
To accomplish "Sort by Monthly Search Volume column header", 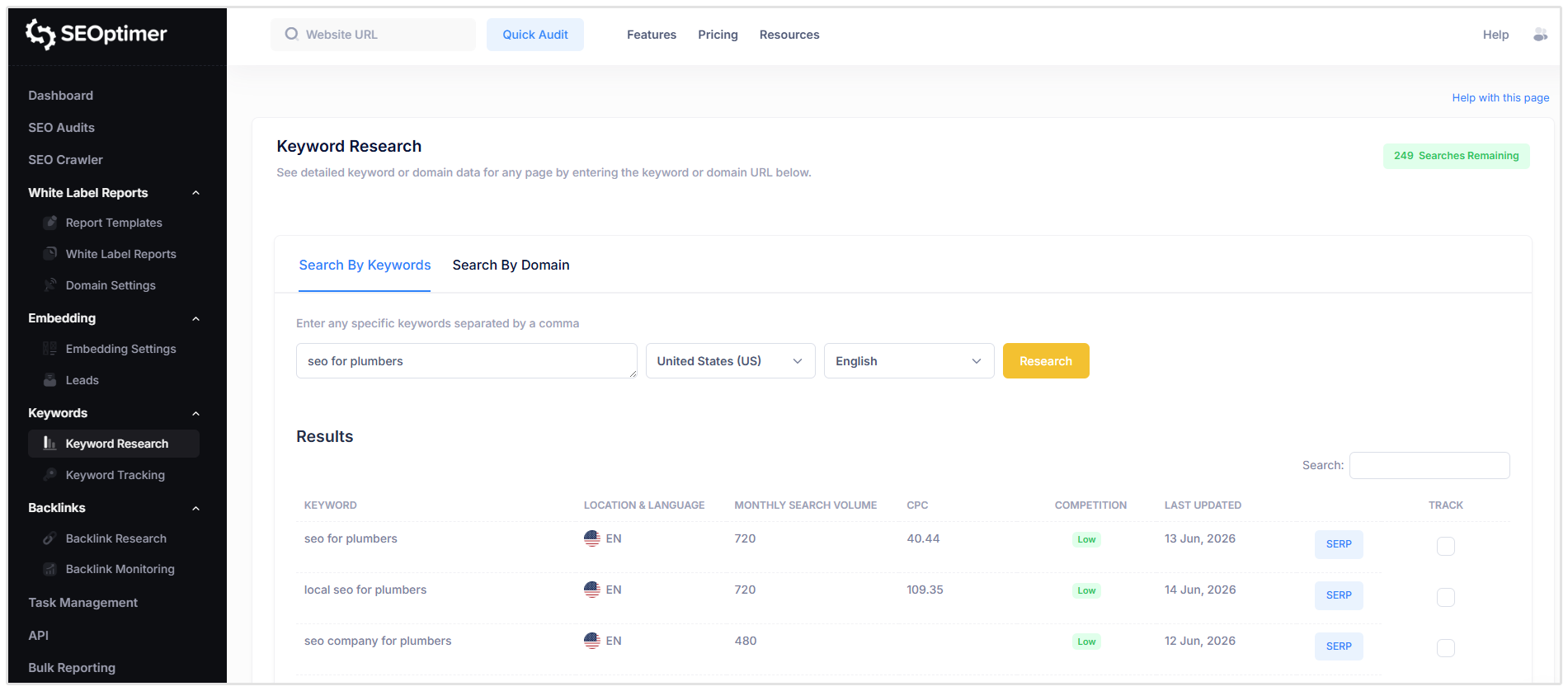I will (x=805, y=505).
